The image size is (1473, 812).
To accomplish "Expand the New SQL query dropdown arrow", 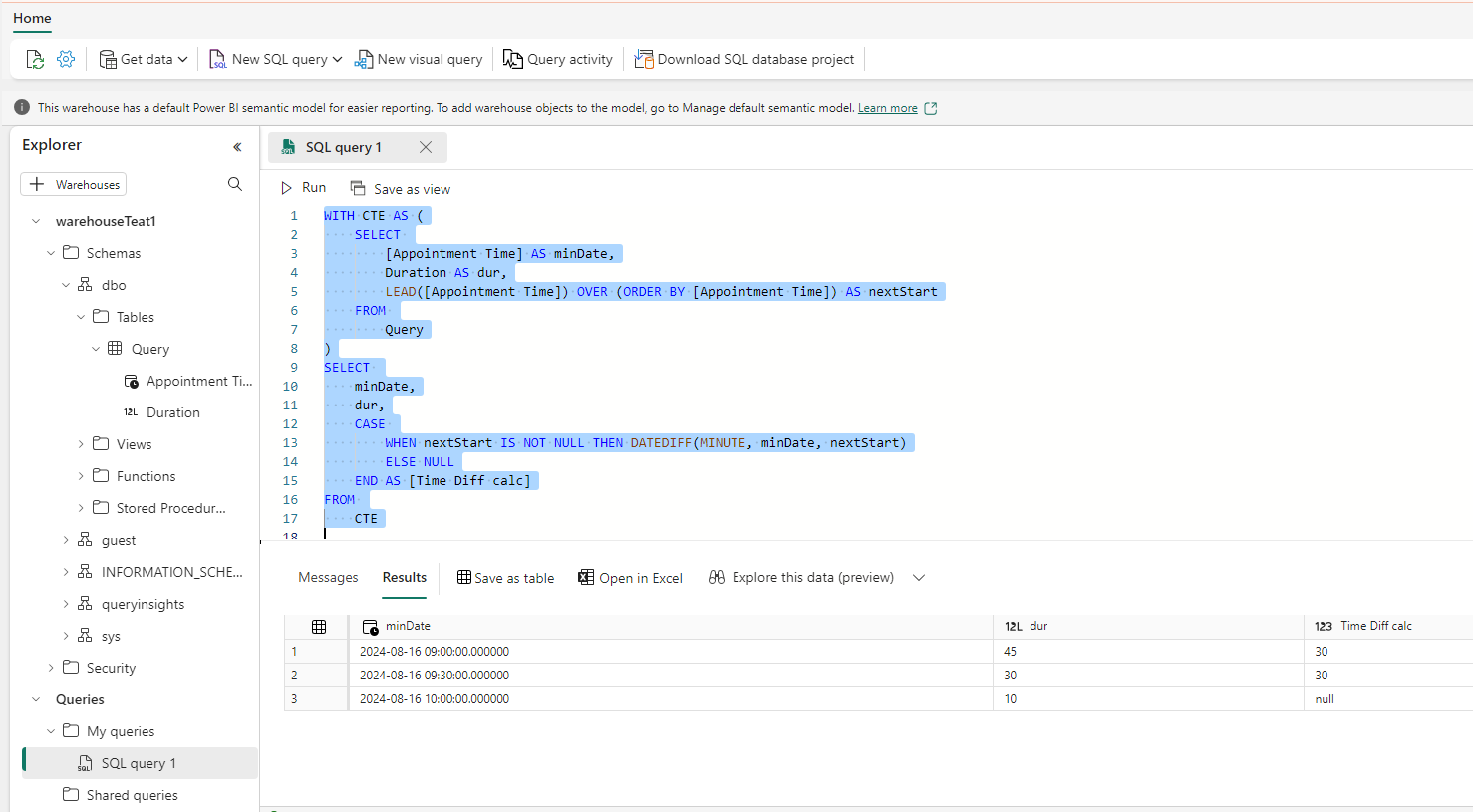I will pos(337,60).
